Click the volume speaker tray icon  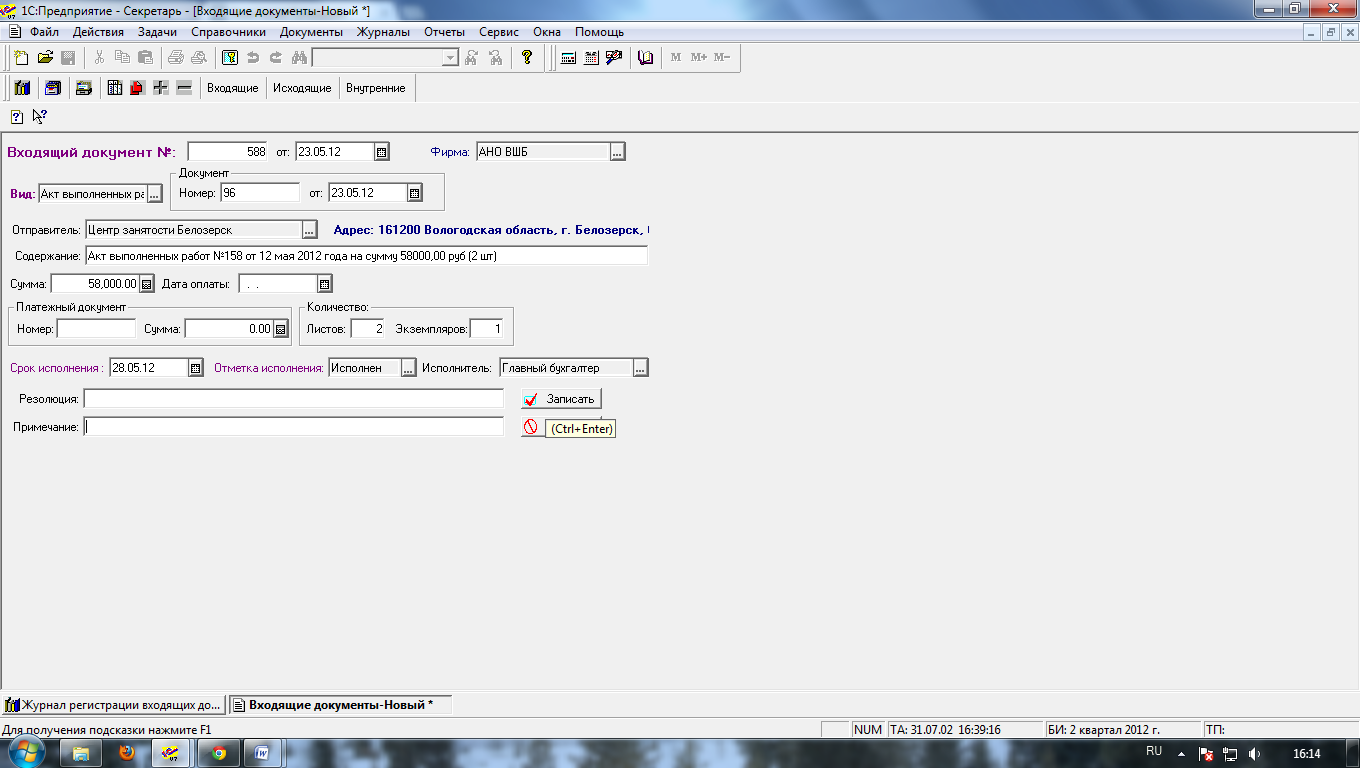point(1254,754)
